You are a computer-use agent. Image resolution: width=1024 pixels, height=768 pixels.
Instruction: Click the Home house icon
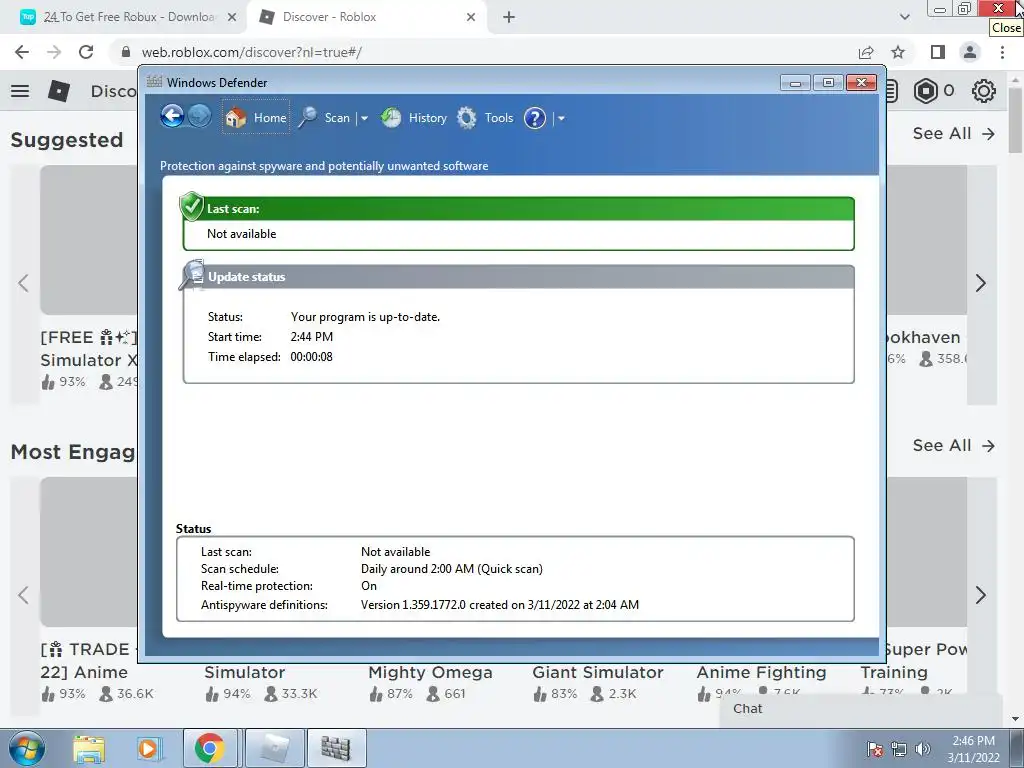click(x=235, y=118)
